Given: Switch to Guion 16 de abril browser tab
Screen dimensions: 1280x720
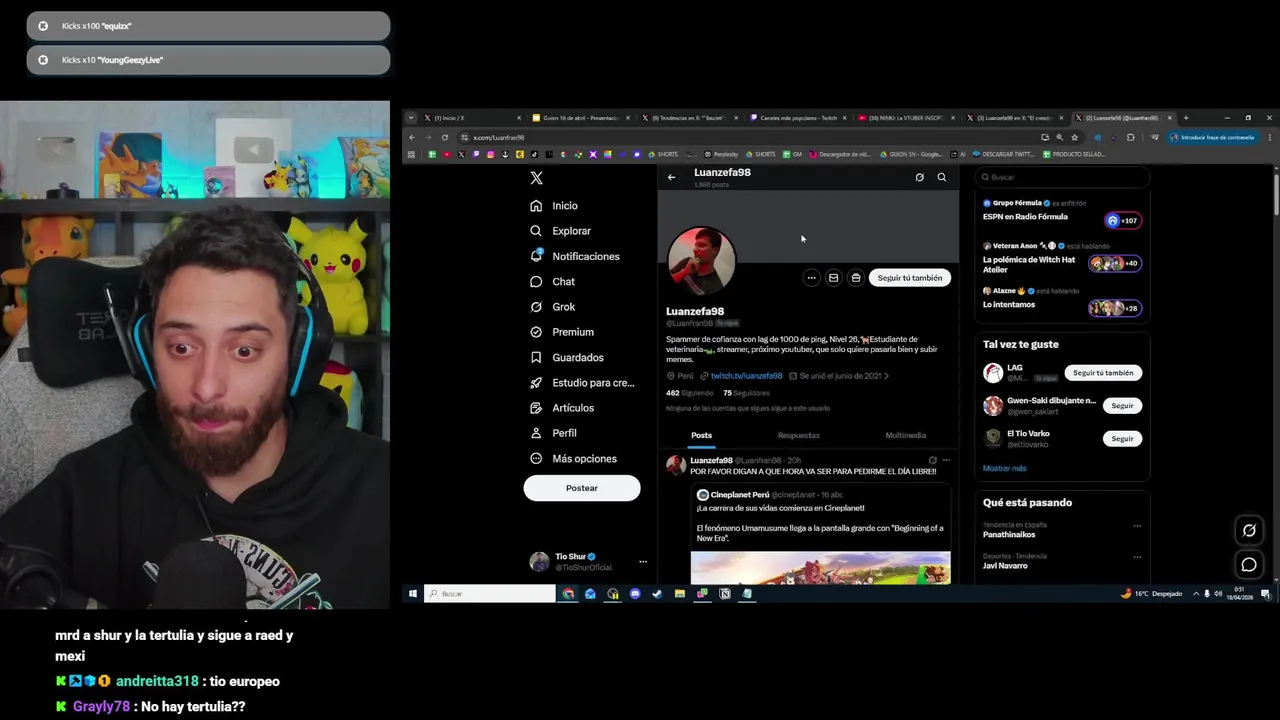Looking at the screenshot, I should point(581,118).
